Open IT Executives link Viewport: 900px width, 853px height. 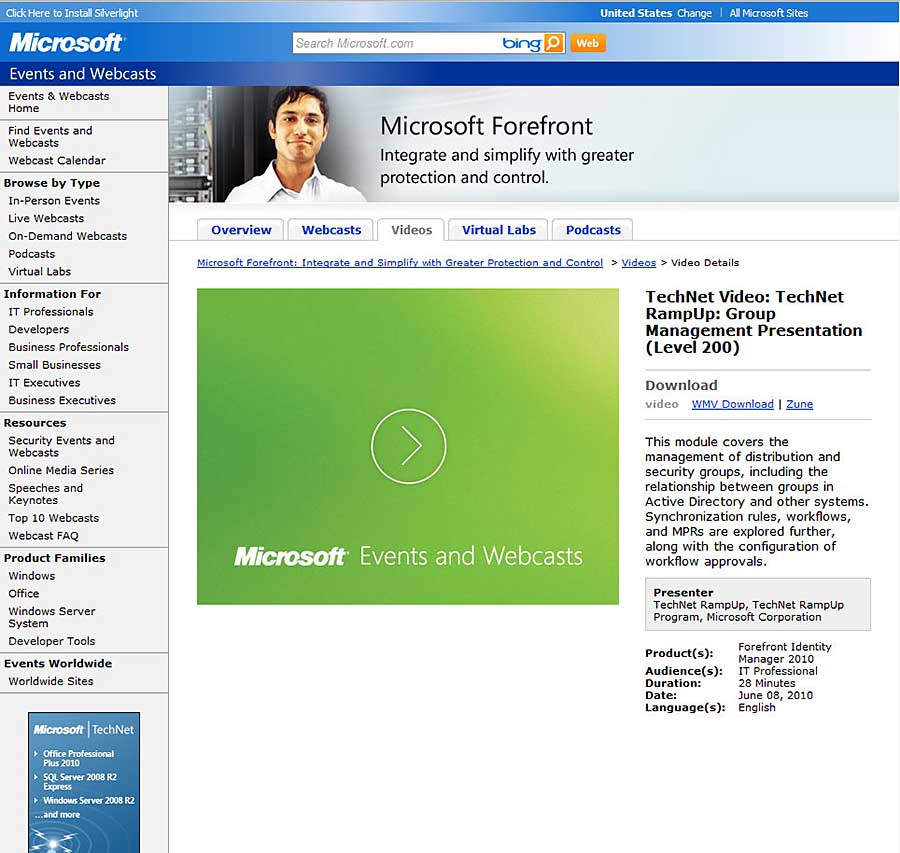(x=44, y=383)
